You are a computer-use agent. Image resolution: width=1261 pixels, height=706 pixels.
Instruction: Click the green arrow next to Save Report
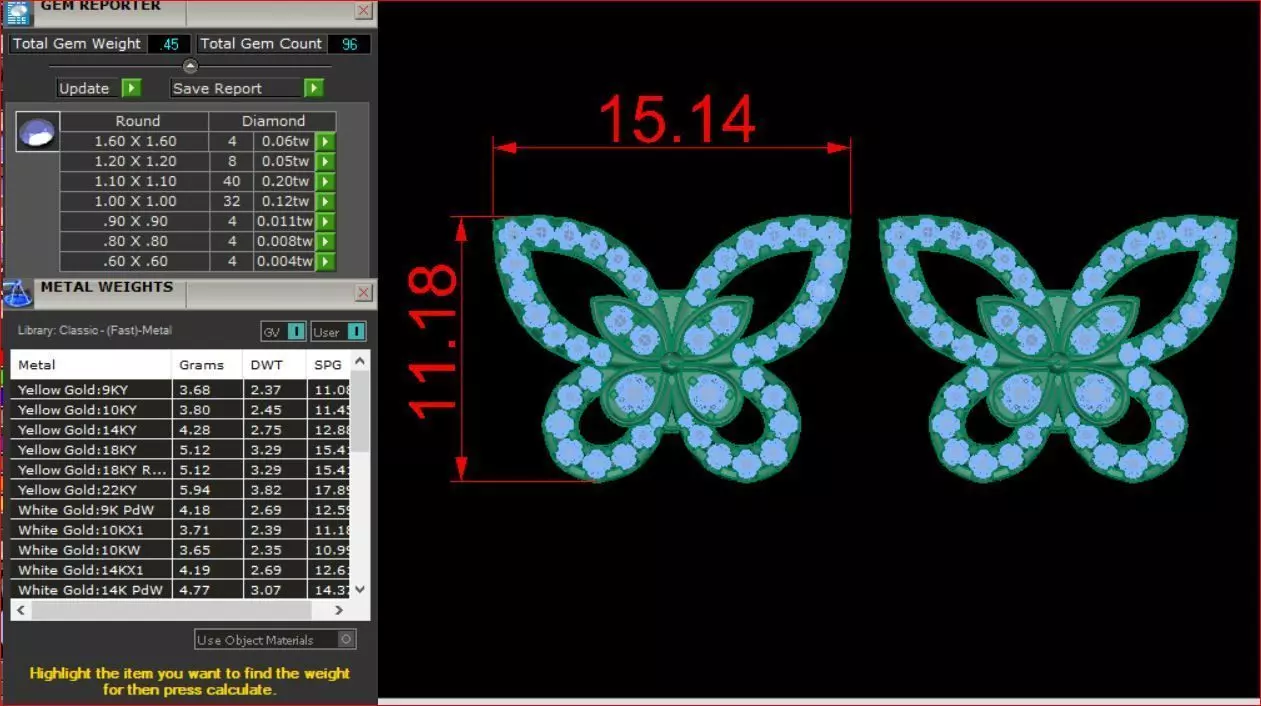click(314, 88)
